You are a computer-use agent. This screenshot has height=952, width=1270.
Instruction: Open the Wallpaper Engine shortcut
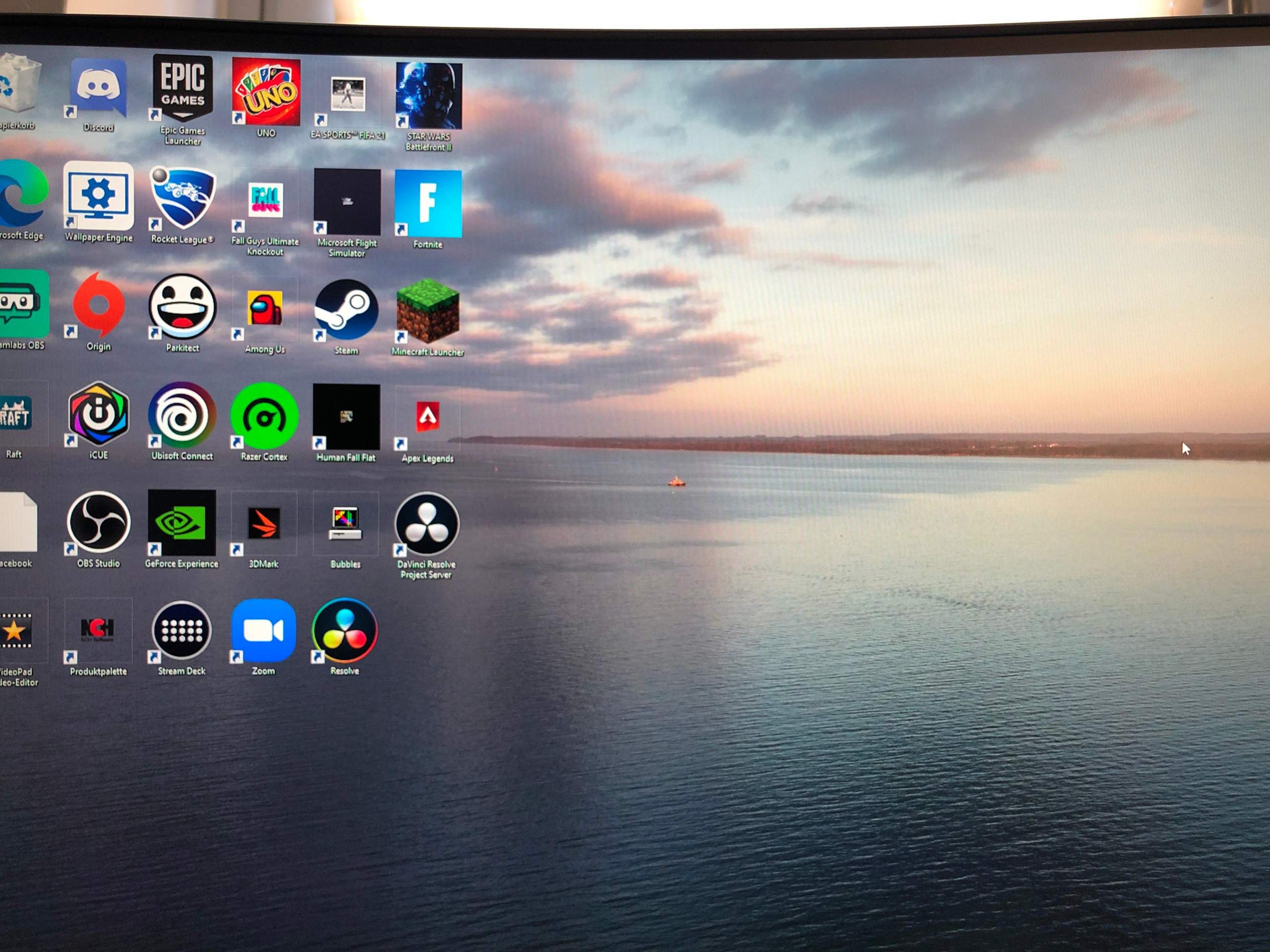click(99, 196)
